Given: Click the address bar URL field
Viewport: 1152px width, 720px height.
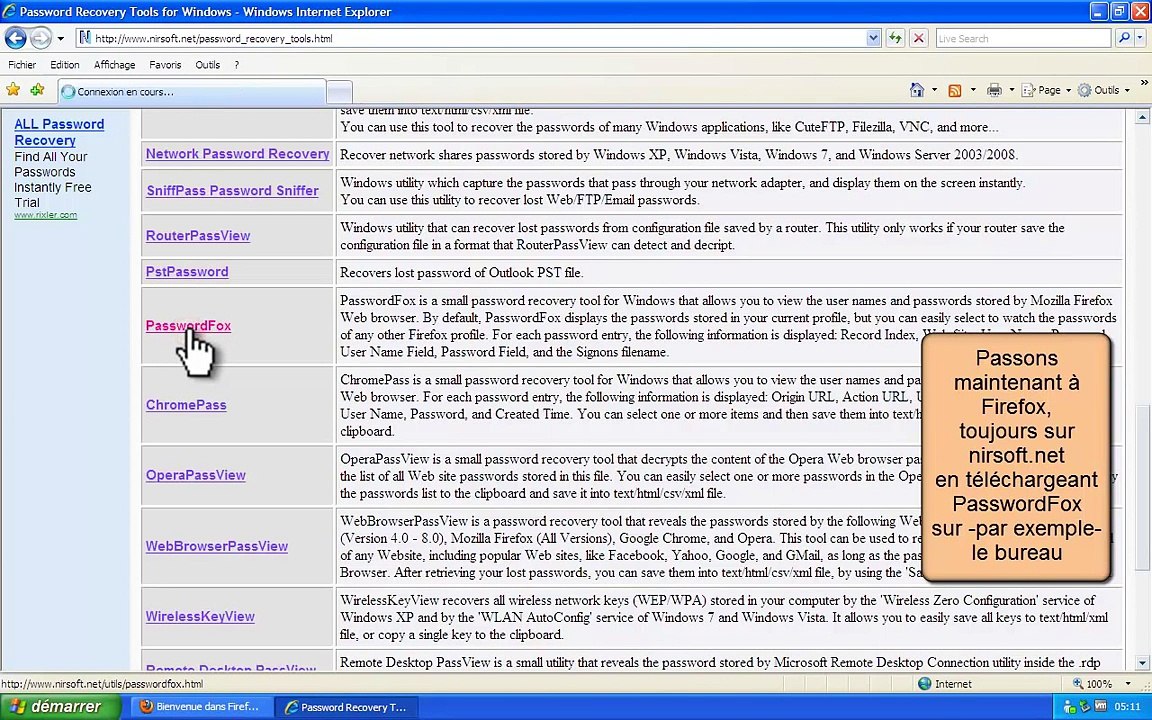Looking at the screenshot, I should coord(478,38).
